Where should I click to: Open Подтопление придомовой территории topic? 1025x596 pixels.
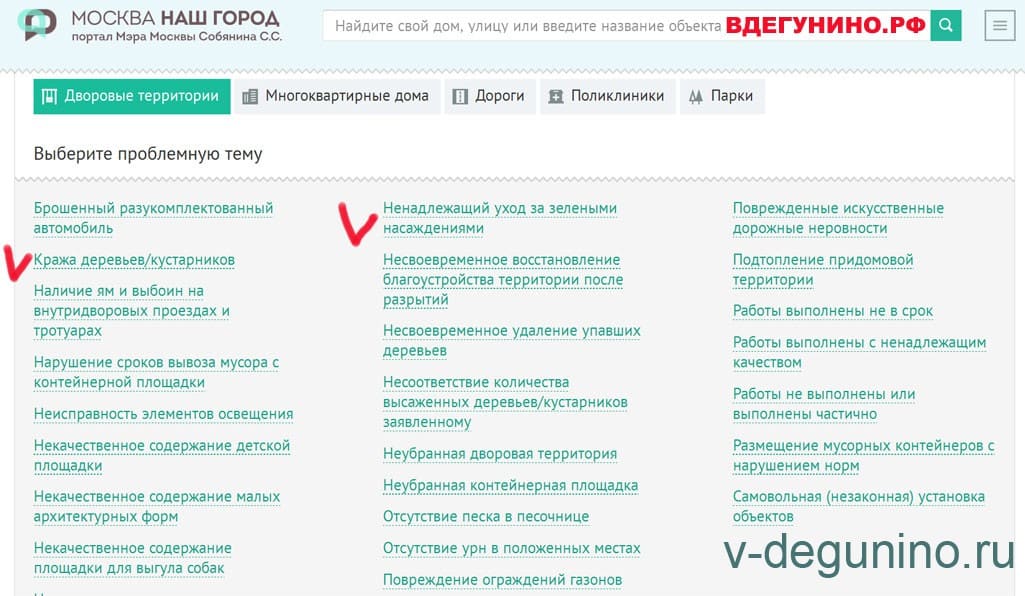pos(822,270)
